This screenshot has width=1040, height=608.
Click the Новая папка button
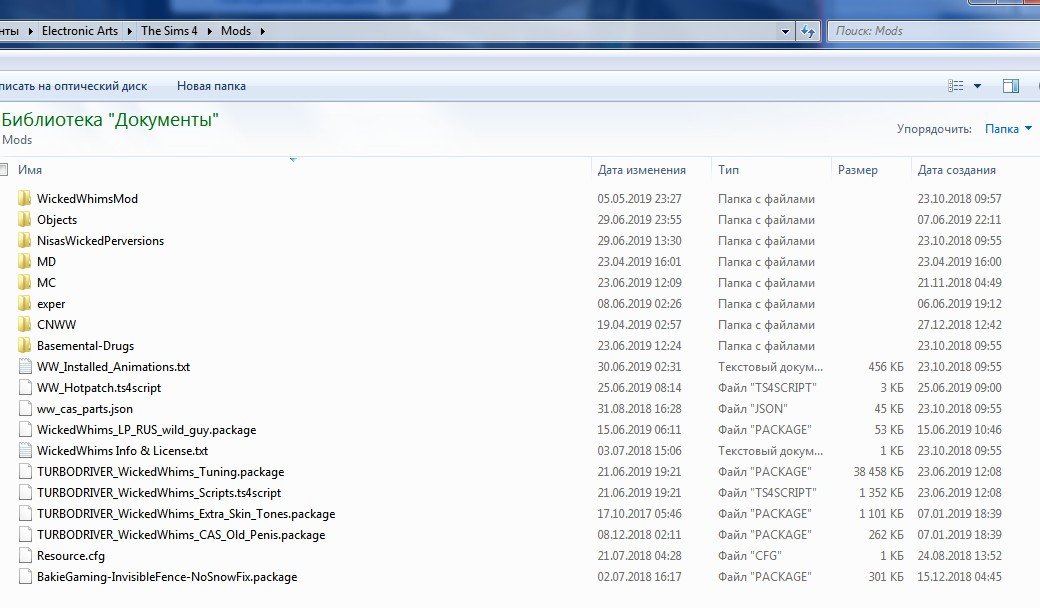(x=211, y=86)
